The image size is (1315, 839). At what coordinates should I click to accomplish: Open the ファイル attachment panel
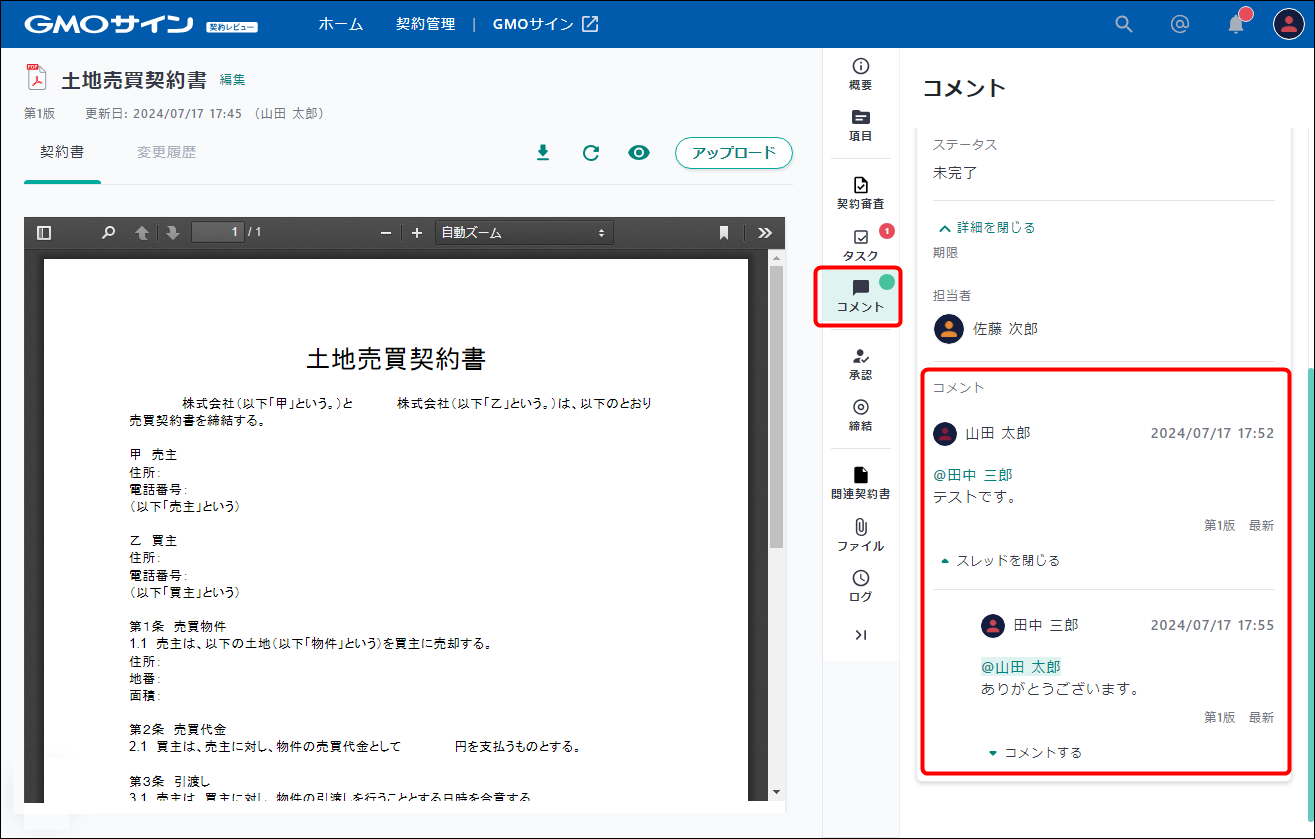[860, 535]
